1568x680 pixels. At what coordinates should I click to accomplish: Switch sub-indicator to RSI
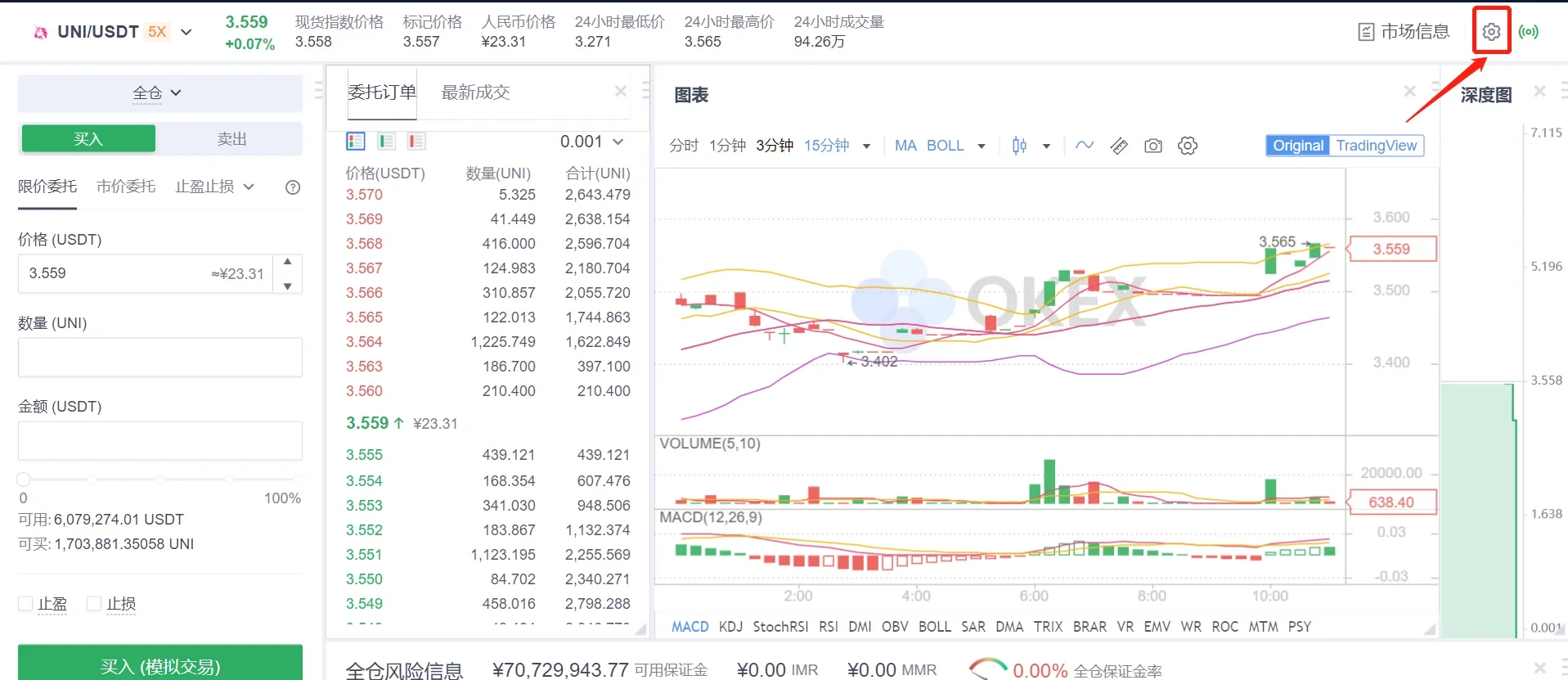pyautogui.click(x=829, y=627)
